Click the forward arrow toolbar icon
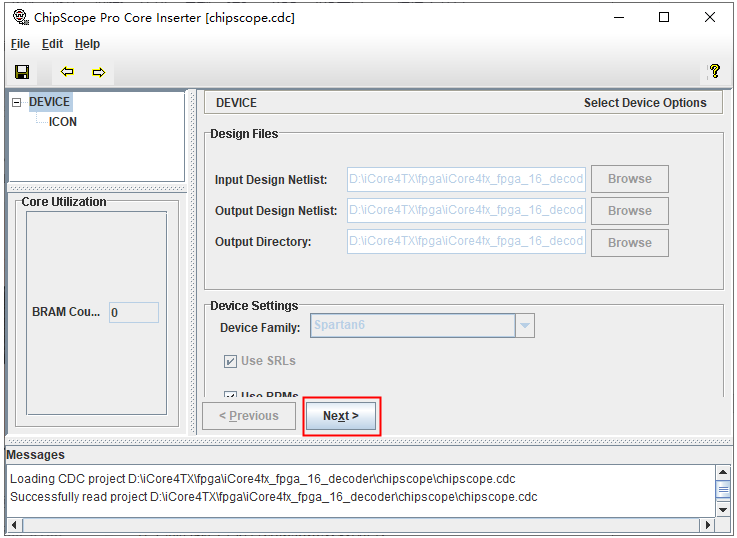Image resolution: width=737 pixels, height=538 pixels. [98, 72]
